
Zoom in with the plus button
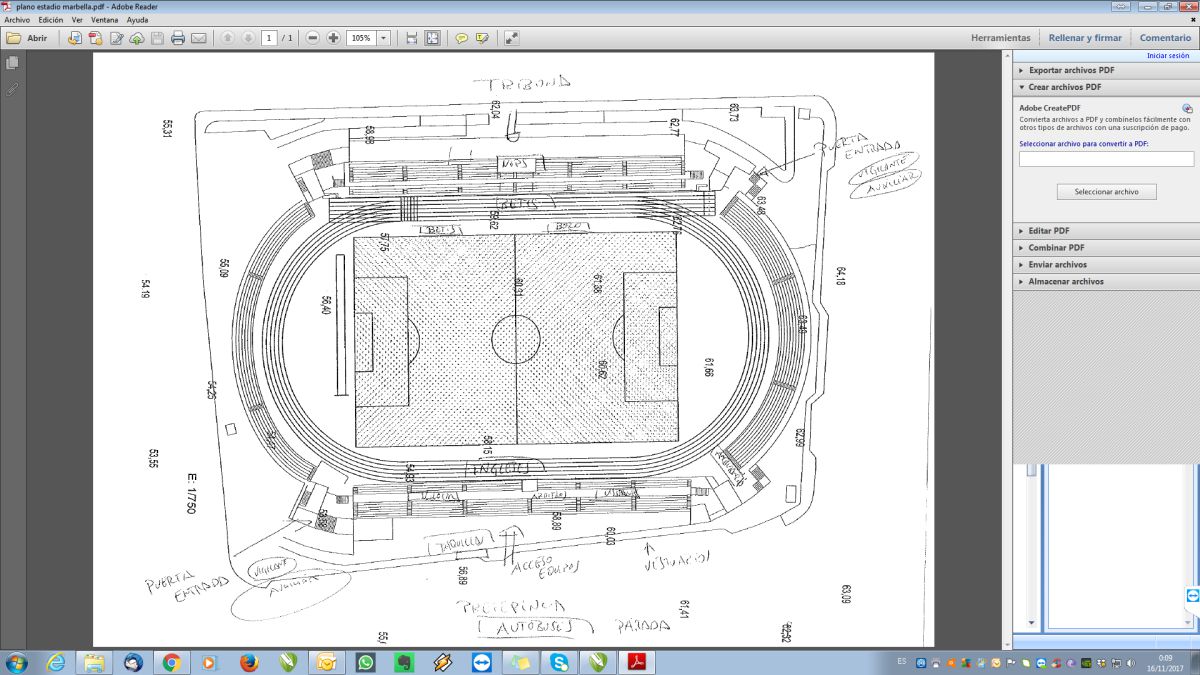pyautogui.click(x=333, y=38)
